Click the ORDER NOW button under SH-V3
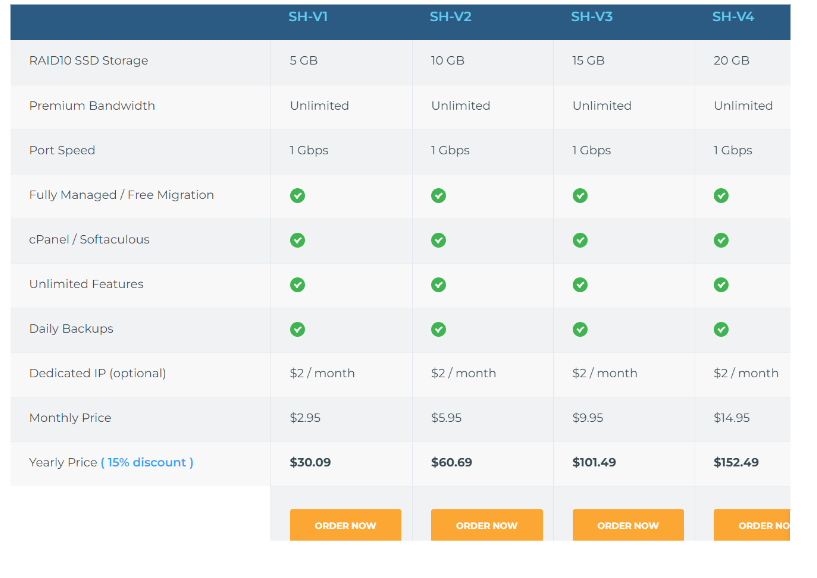The width and height of the screenshot is (817, 578). 628,525
